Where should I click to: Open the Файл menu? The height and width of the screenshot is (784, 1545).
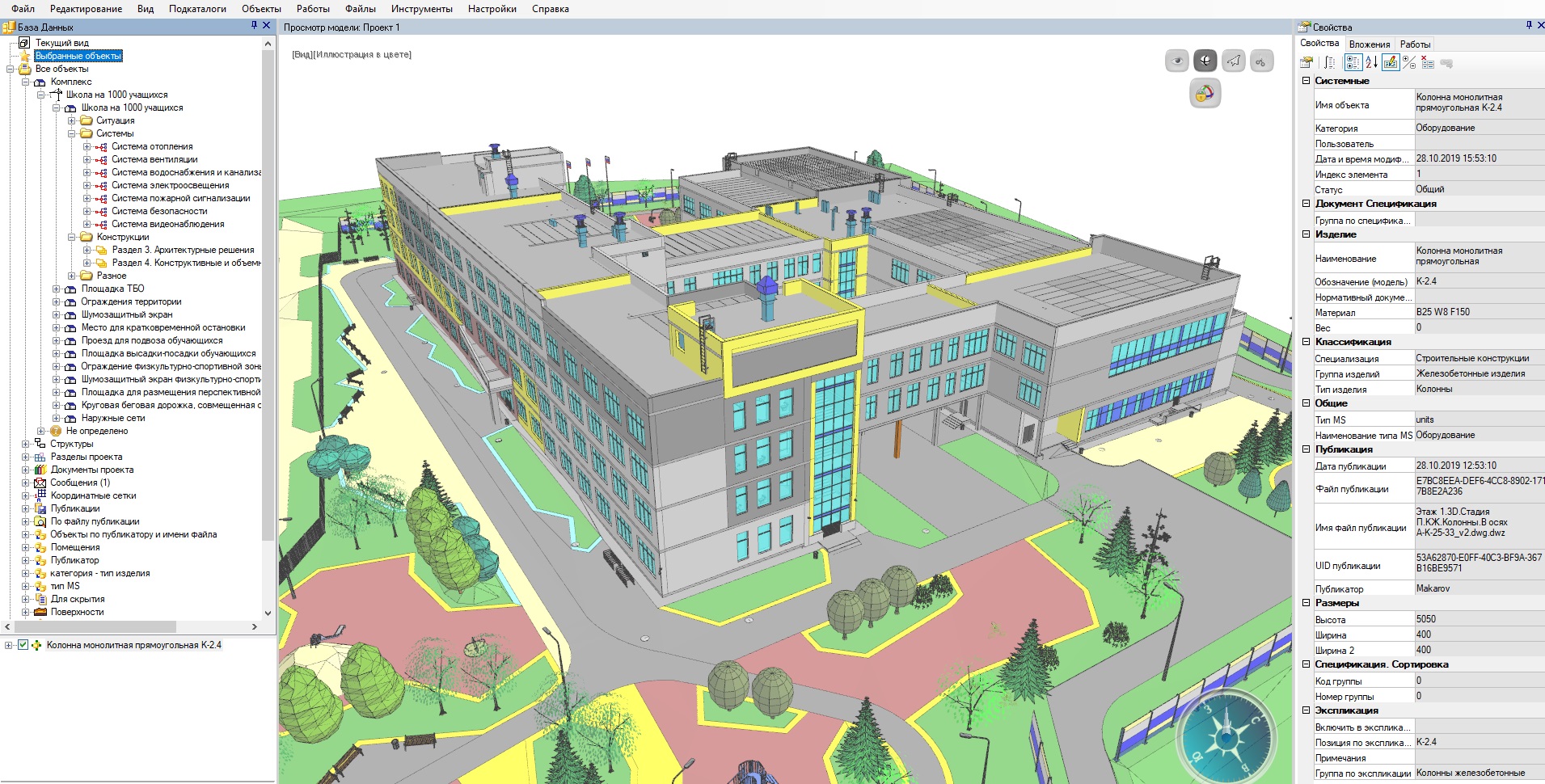pos(23,9)
